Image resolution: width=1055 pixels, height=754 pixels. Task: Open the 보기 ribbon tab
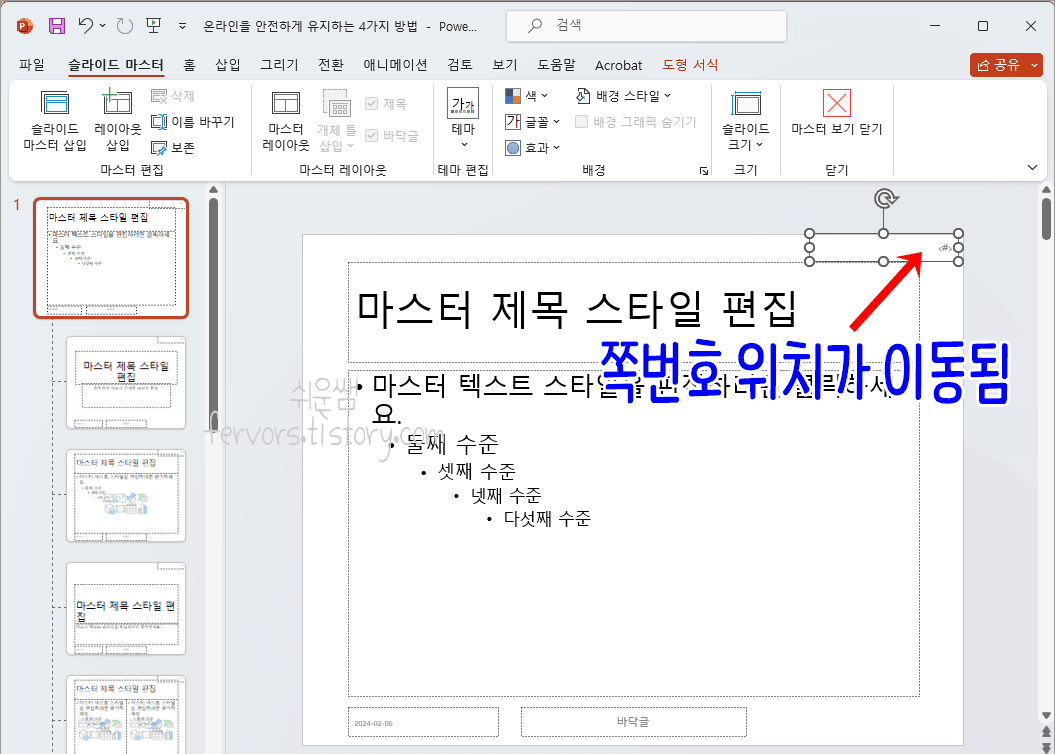pyautogui.click(x=505, y=64)
